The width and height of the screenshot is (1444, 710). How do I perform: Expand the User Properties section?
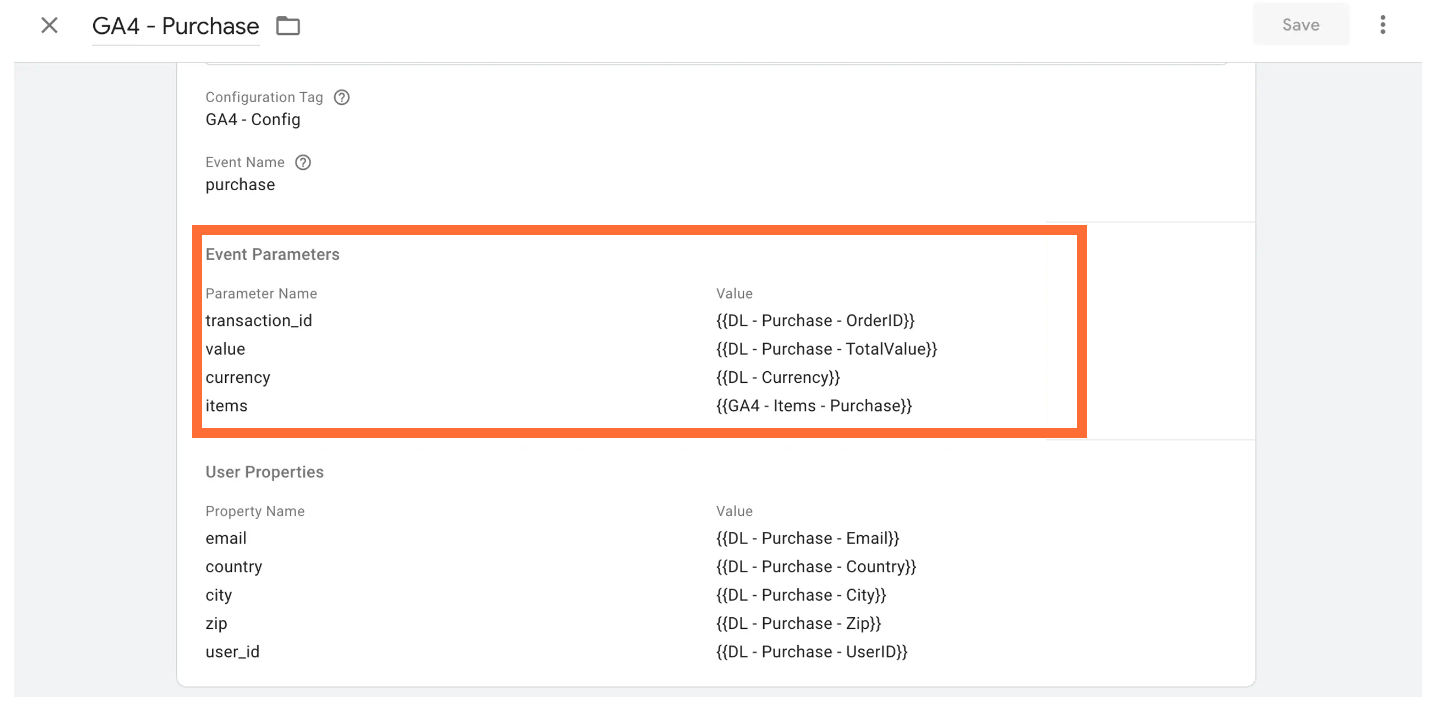264,471
